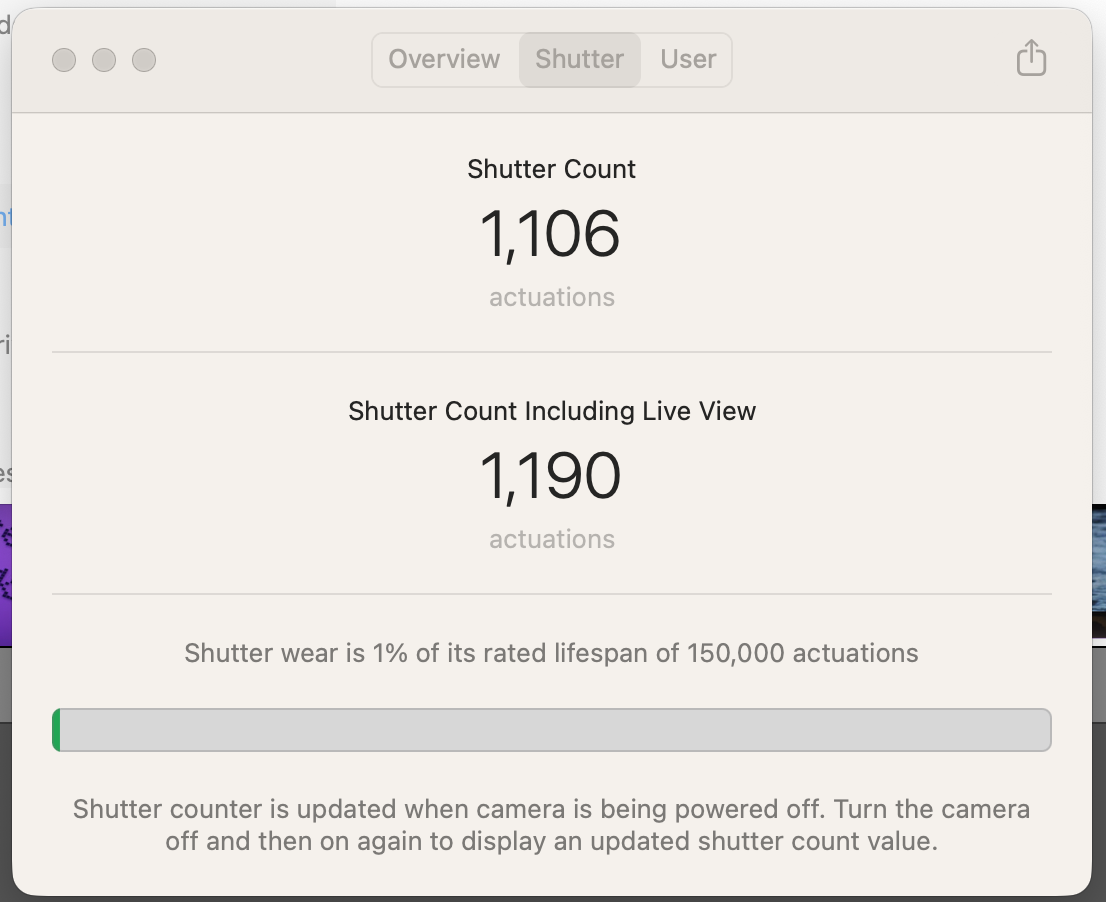Image resolution: width=1106 pixels, height=902 pixels.
Task: Zoom the window using the third button
Action: [x=144, y=60]
